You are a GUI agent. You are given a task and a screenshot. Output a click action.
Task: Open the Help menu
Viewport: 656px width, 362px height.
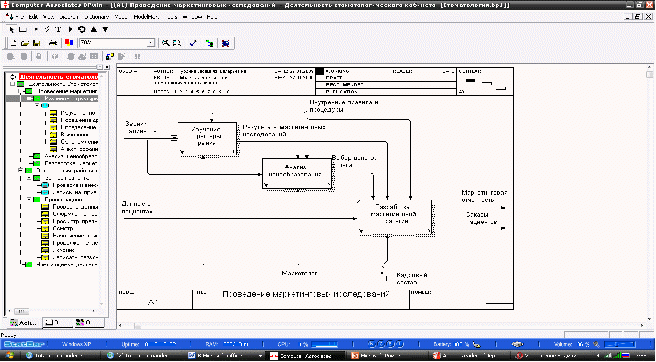[212, 17]
